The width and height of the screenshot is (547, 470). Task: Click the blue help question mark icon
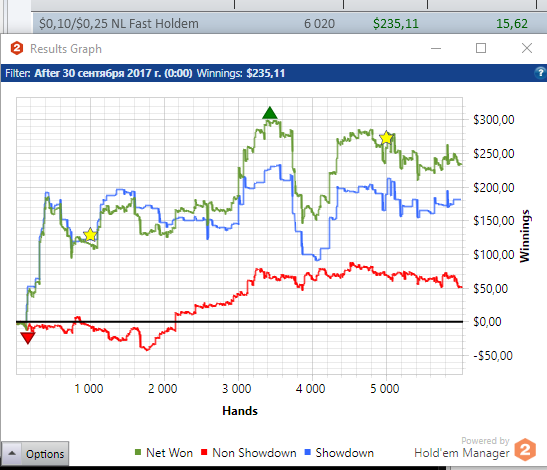[x=540, y=73]
